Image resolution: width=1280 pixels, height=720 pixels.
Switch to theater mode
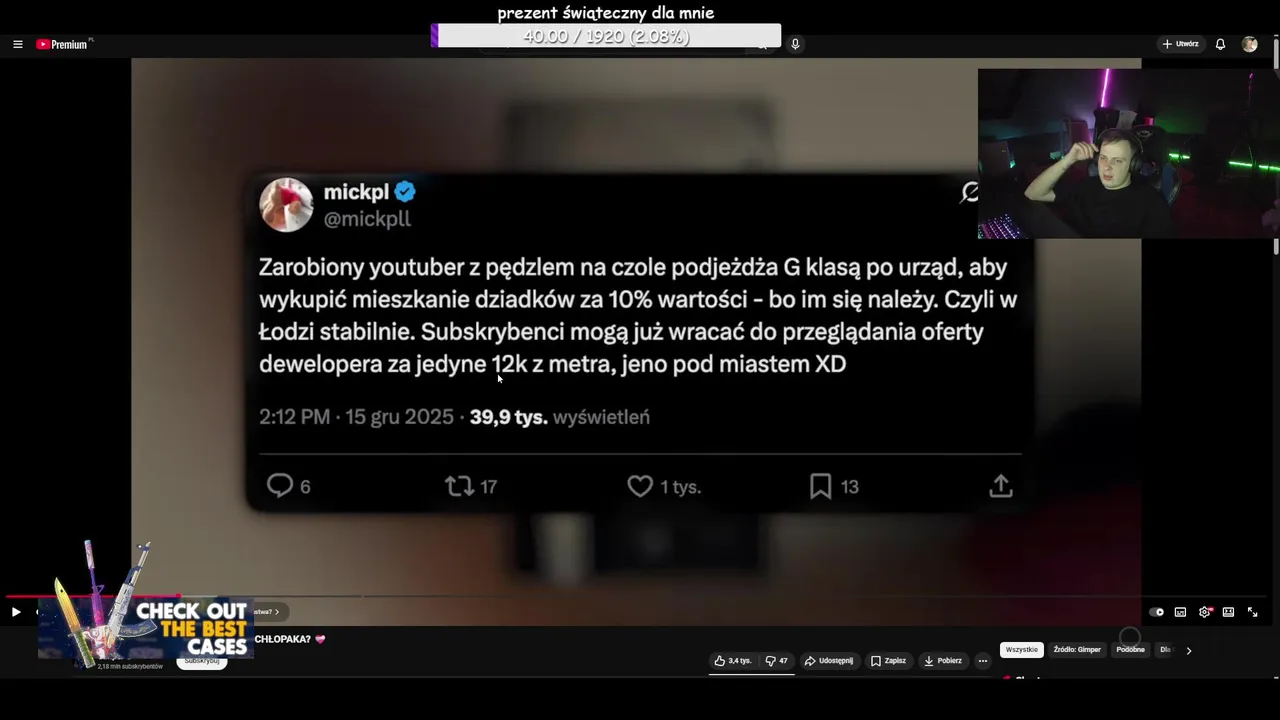[1228, 612]
